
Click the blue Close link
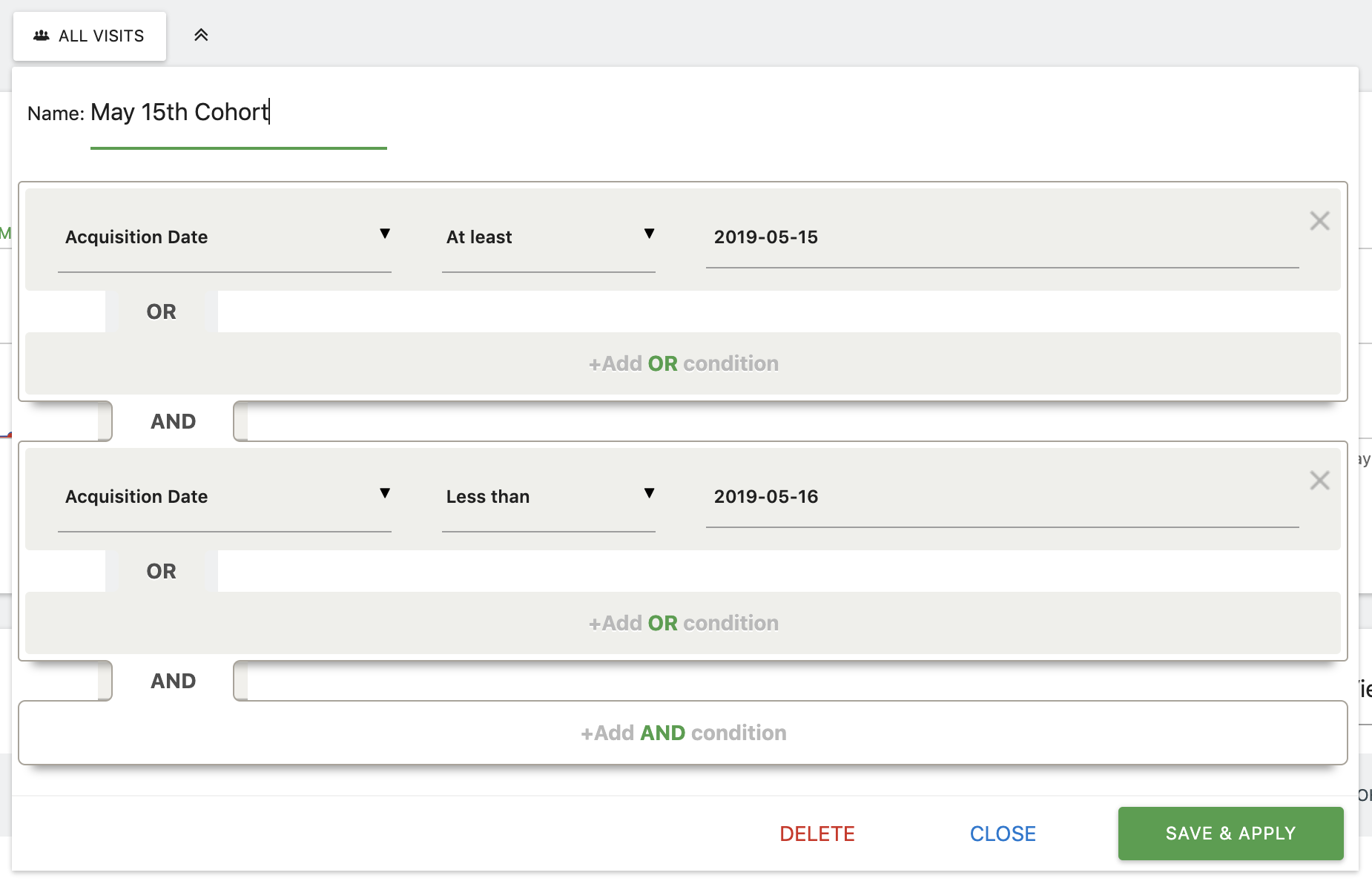(1003, 834)
